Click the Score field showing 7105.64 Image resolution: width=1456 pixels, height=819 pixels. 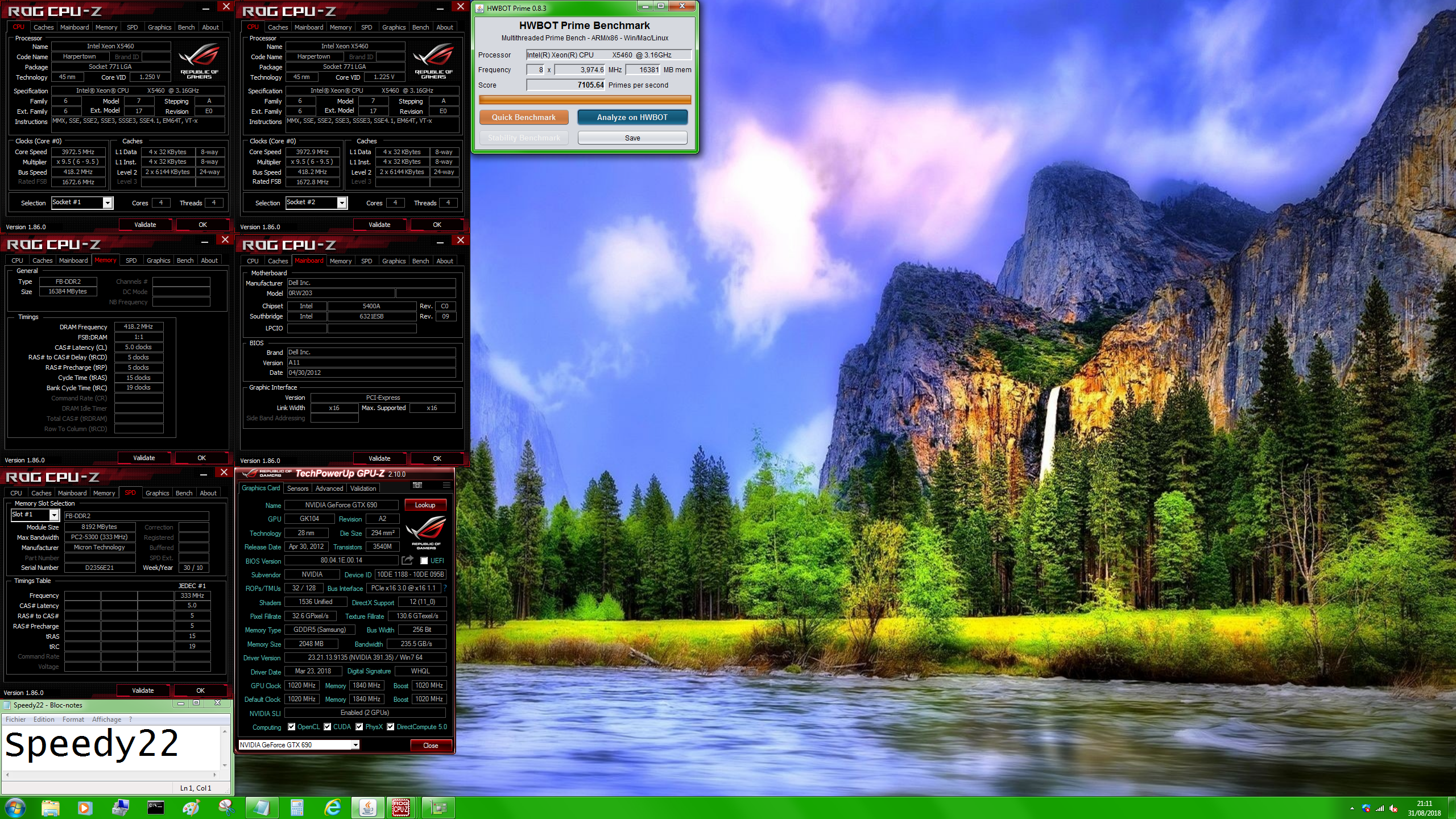coord(566,85)
